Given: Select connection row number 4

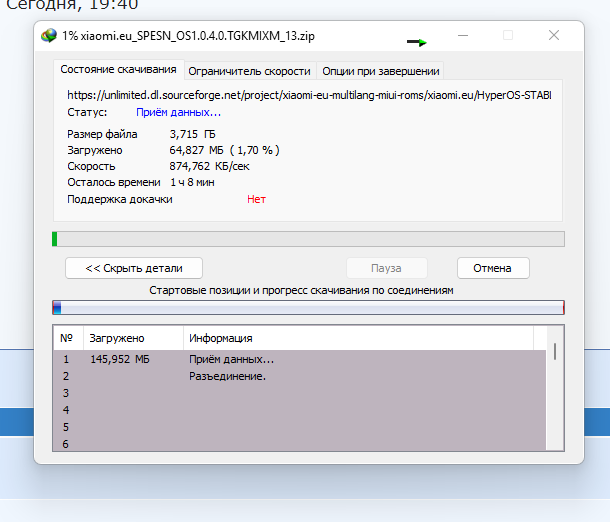Looking at the screenshot, I should coord(300,410).
